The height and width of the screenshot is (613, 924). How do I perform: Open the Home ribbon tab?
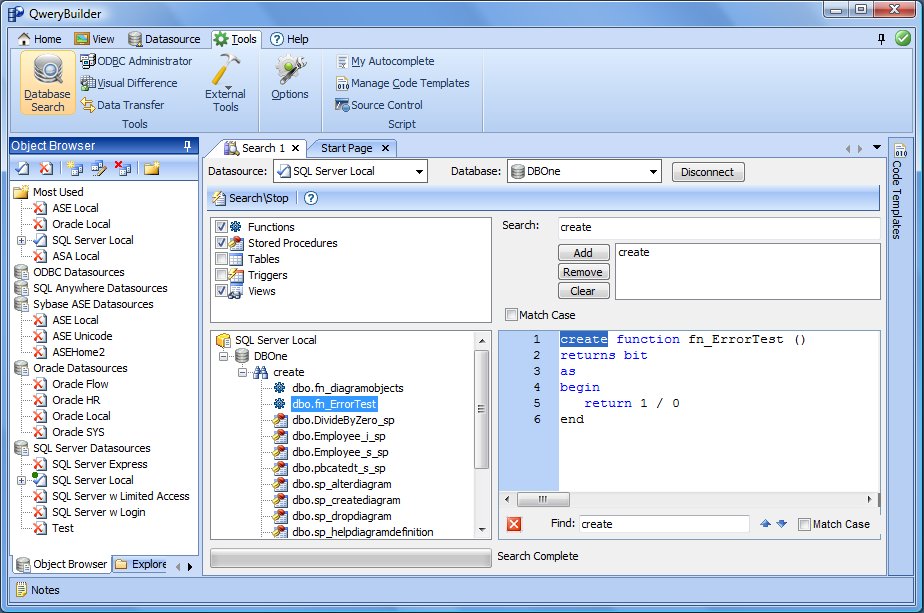(x=39, y=39)
